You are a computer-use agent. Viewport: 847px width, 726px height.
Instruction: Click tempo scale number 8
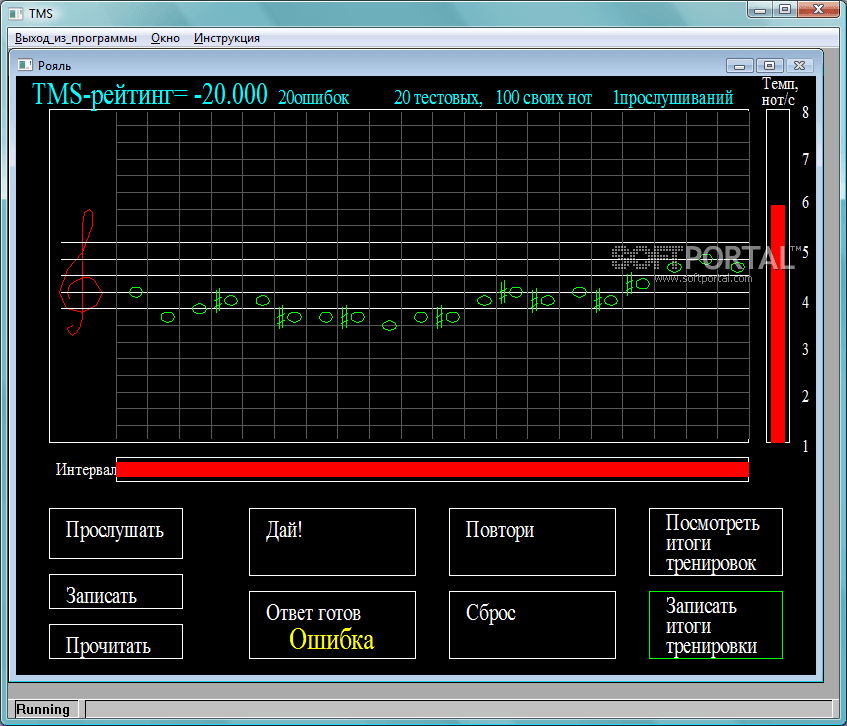805,112
